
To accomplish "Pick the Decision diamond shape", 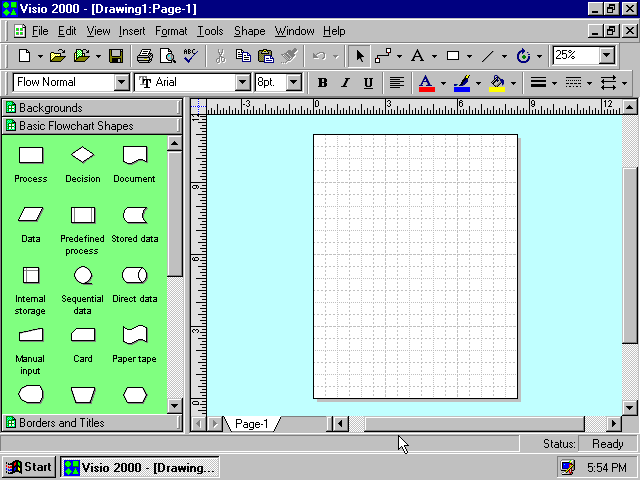I will tap(82, 155).
